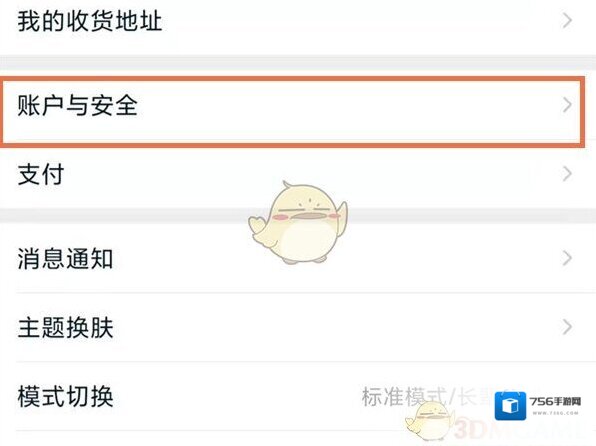Tap chevron arrow beside 支付

(x=567, y=174)
